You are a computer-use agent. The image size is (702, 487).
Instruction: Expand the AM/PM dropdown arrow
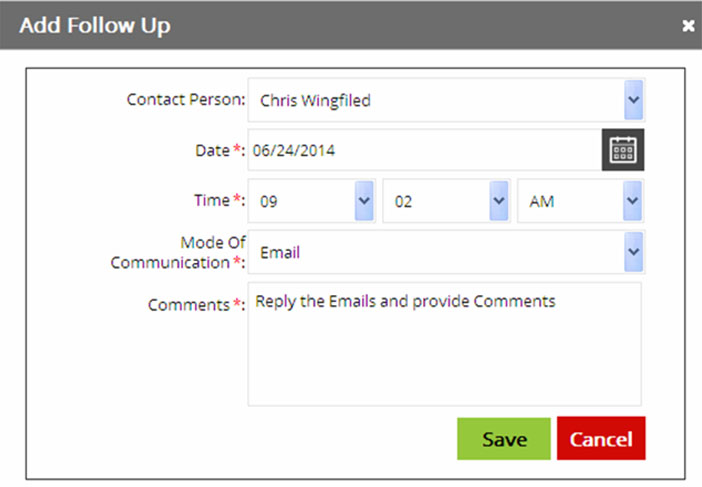[632, 201]
